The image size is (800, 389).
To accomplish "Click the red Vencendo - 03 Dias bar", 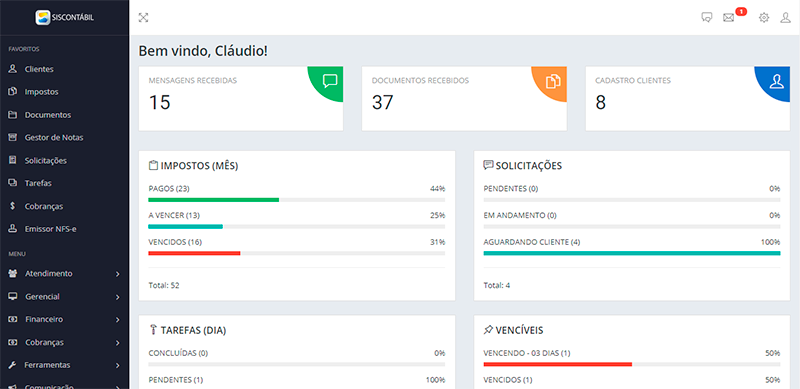I will click(x=558, y=364).
